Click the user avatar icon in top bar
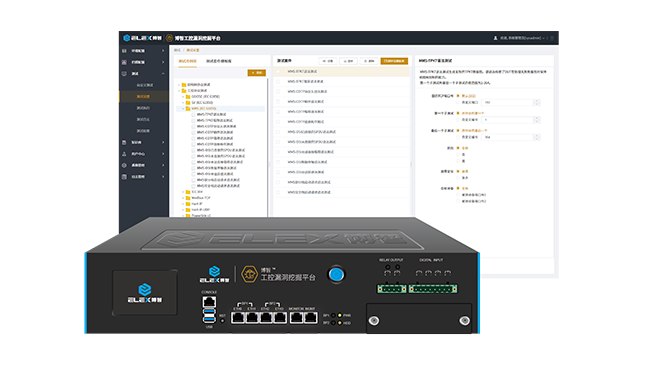658x368 pixels. click(495, 38)
